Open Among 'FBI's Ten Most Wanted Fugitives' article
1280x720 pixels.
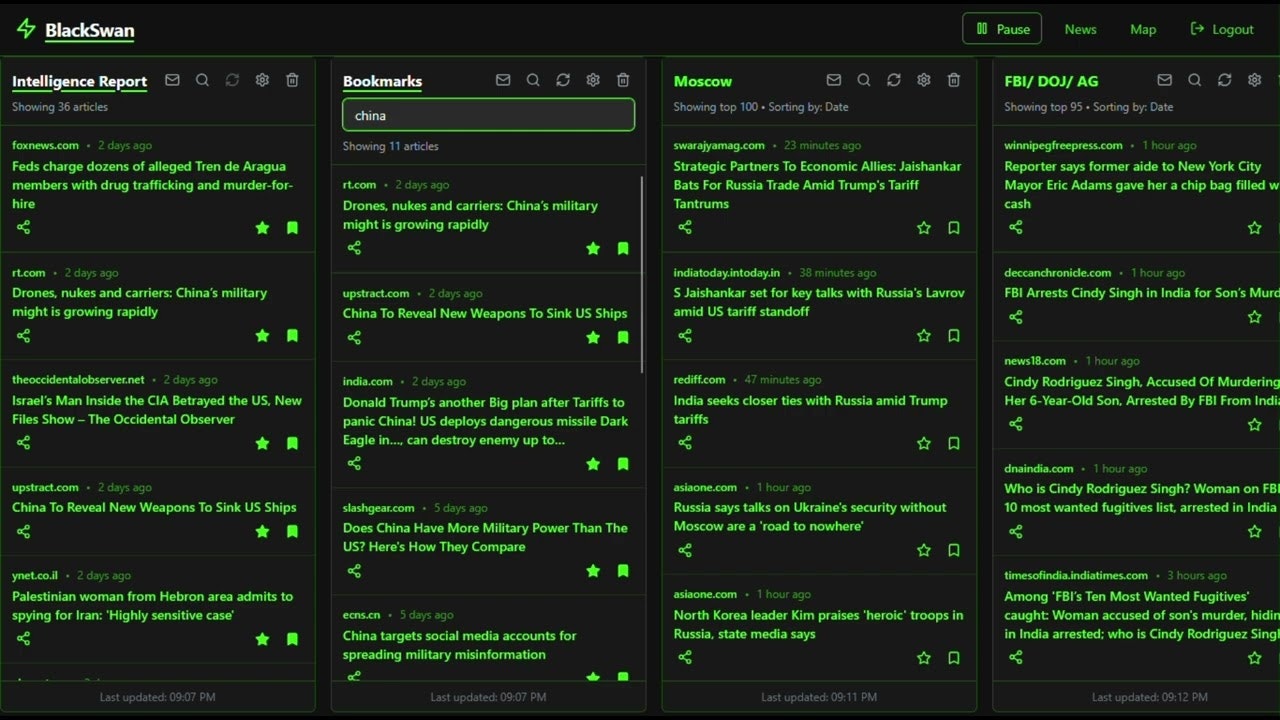click(1141, 615)
